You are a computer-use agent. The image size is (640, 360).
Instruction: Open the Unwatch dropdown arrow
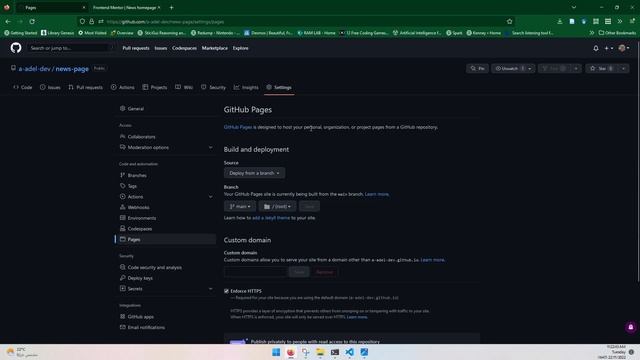click(x=530, y=69)
